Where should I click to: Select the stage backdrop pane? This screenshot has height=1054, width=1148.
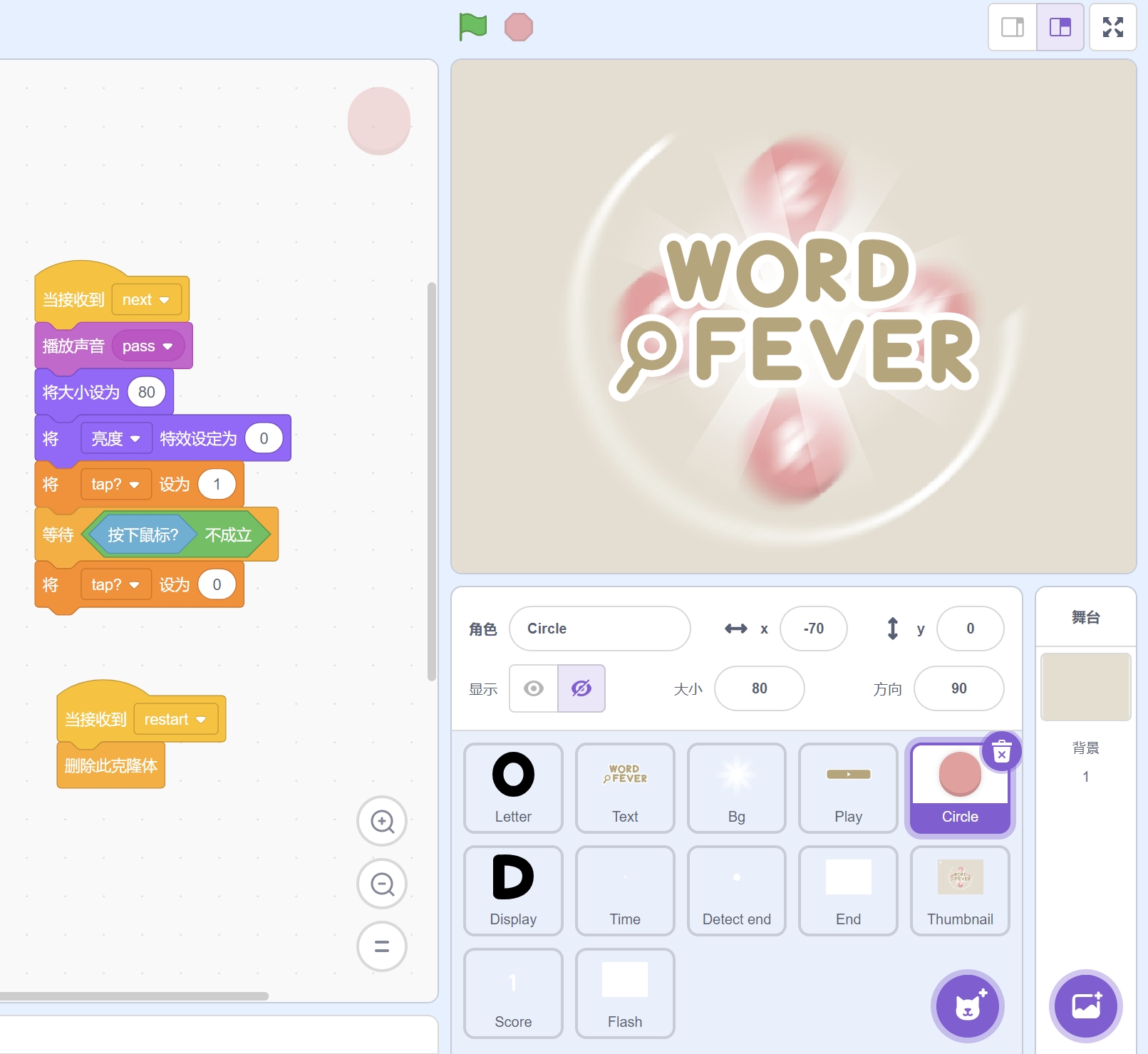pos(1085,687)
